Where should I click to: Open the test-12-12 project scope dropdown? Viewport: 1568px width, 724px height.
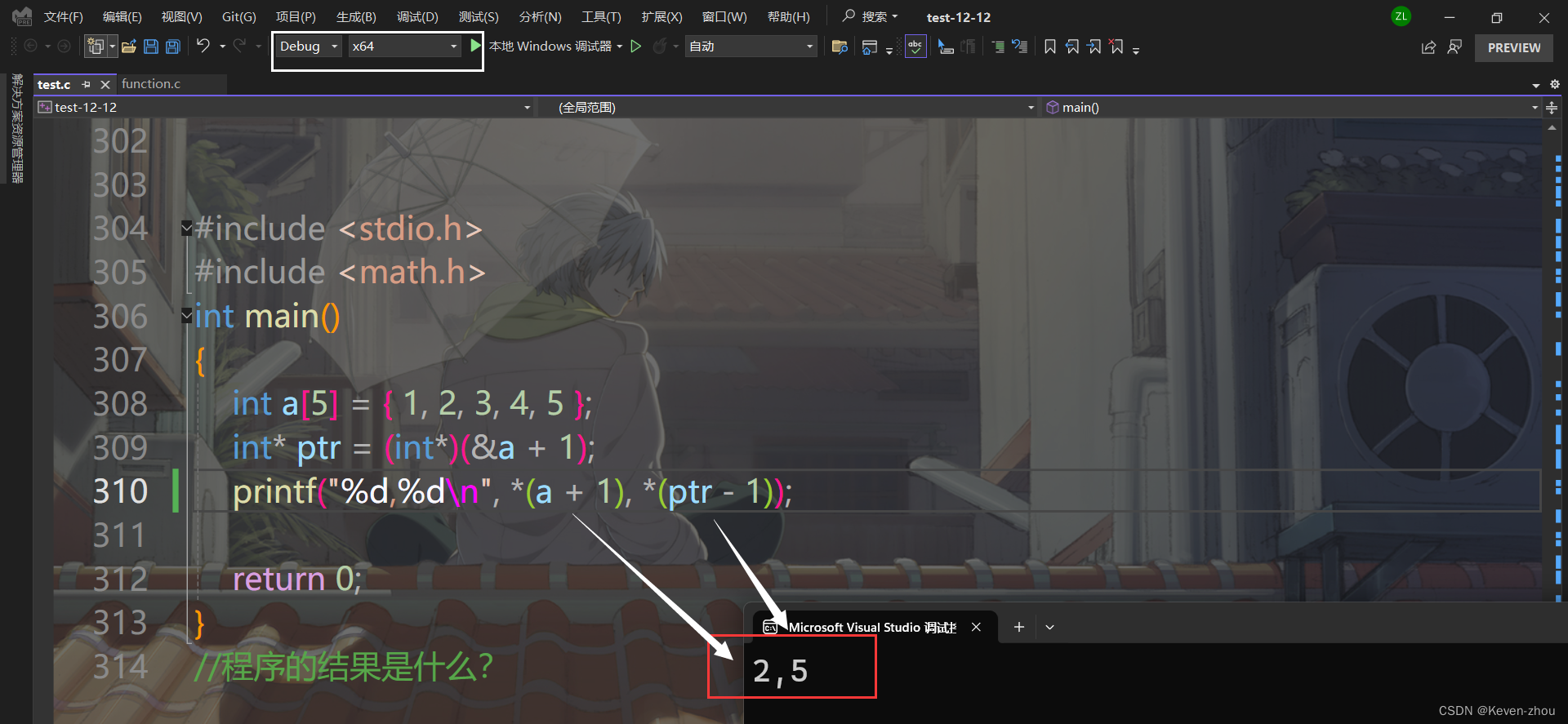point(284,107)
